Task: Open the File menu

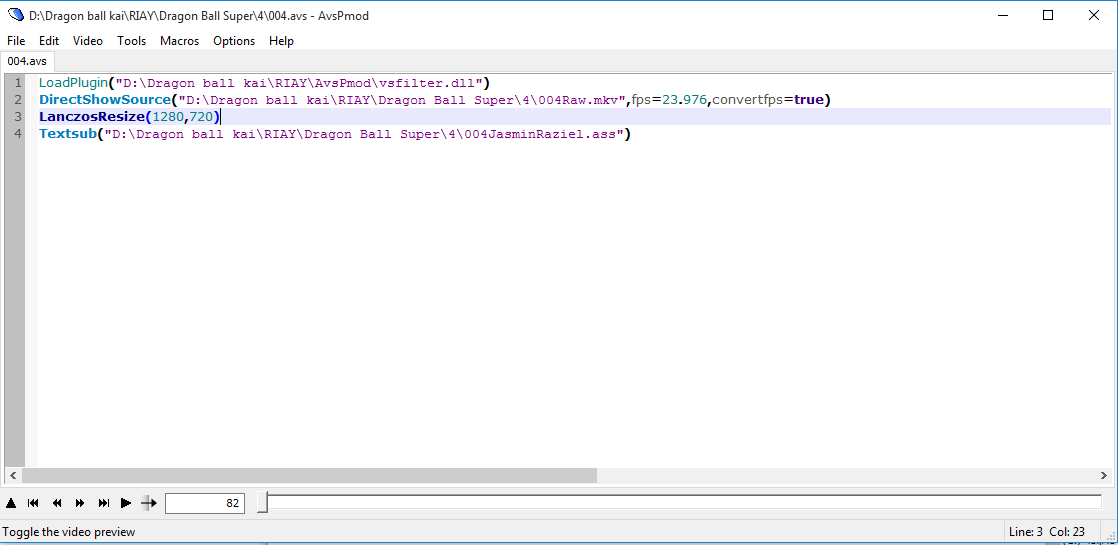Action: (16, 41)
